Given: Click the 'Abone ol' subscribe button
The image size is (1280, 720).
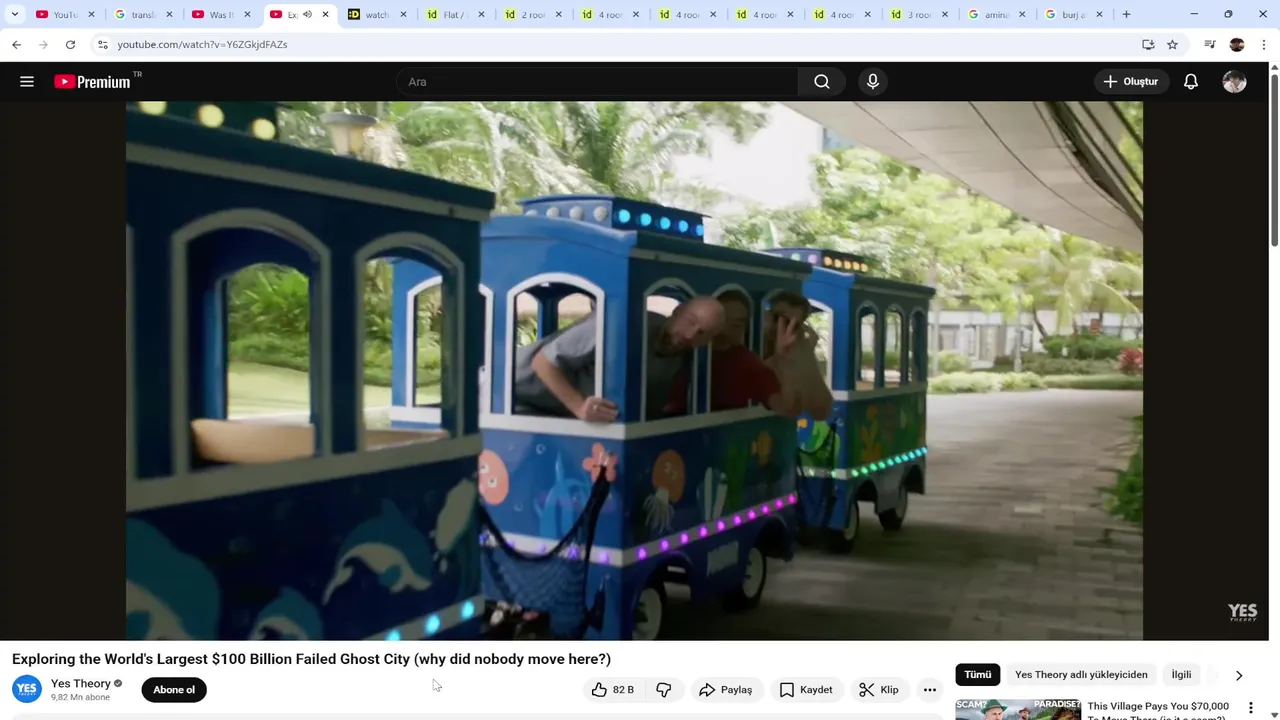Looking at the screenshot, I should pyautogui.click(x=174, y=690).
